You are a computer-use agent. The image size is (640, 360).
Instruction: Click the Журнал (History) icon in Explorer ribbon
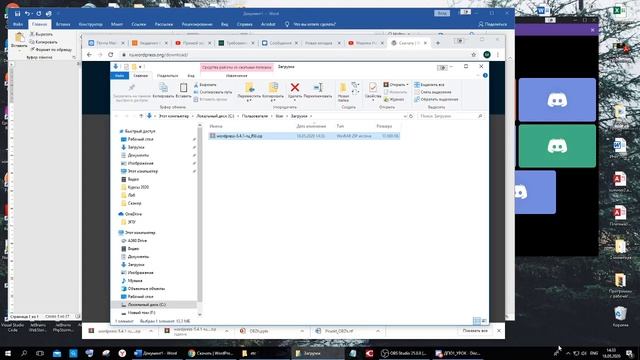click(394, 99)
